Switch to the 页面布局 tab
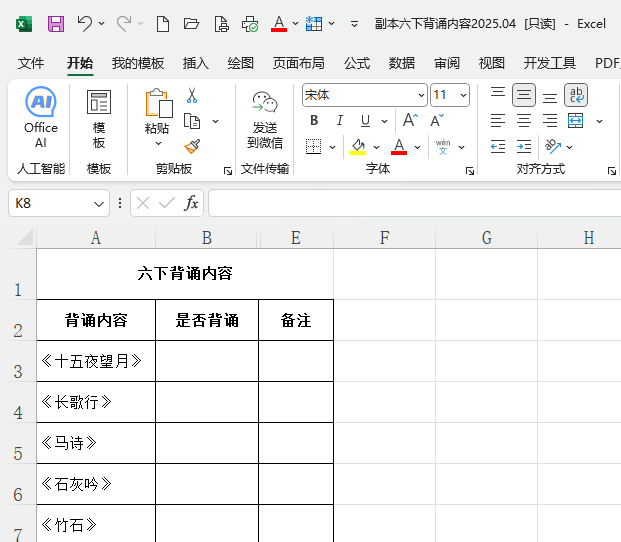 tap(299, 63)
